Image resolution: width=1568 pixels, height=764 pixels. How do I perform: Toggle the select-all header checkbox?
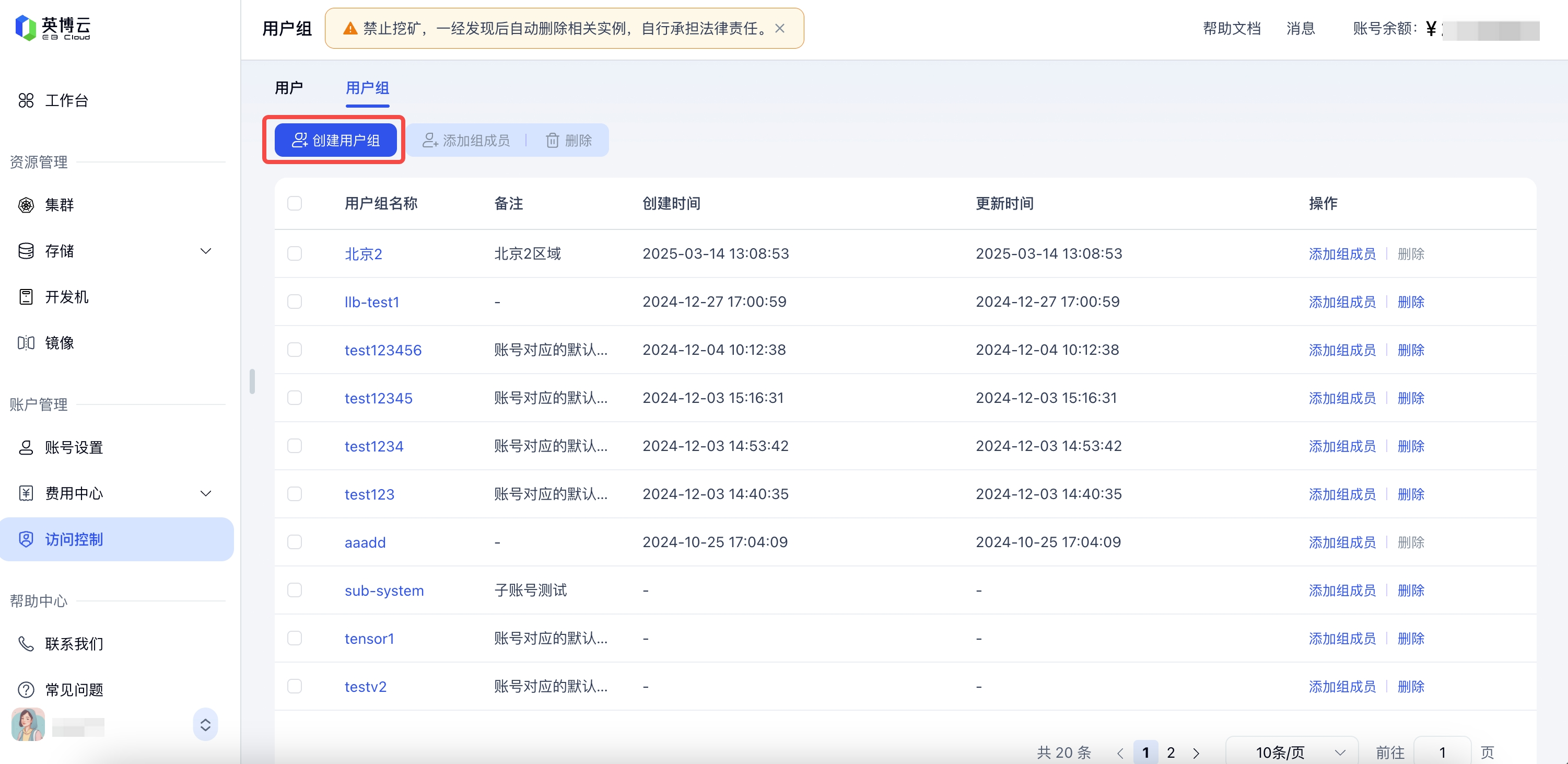295,203
